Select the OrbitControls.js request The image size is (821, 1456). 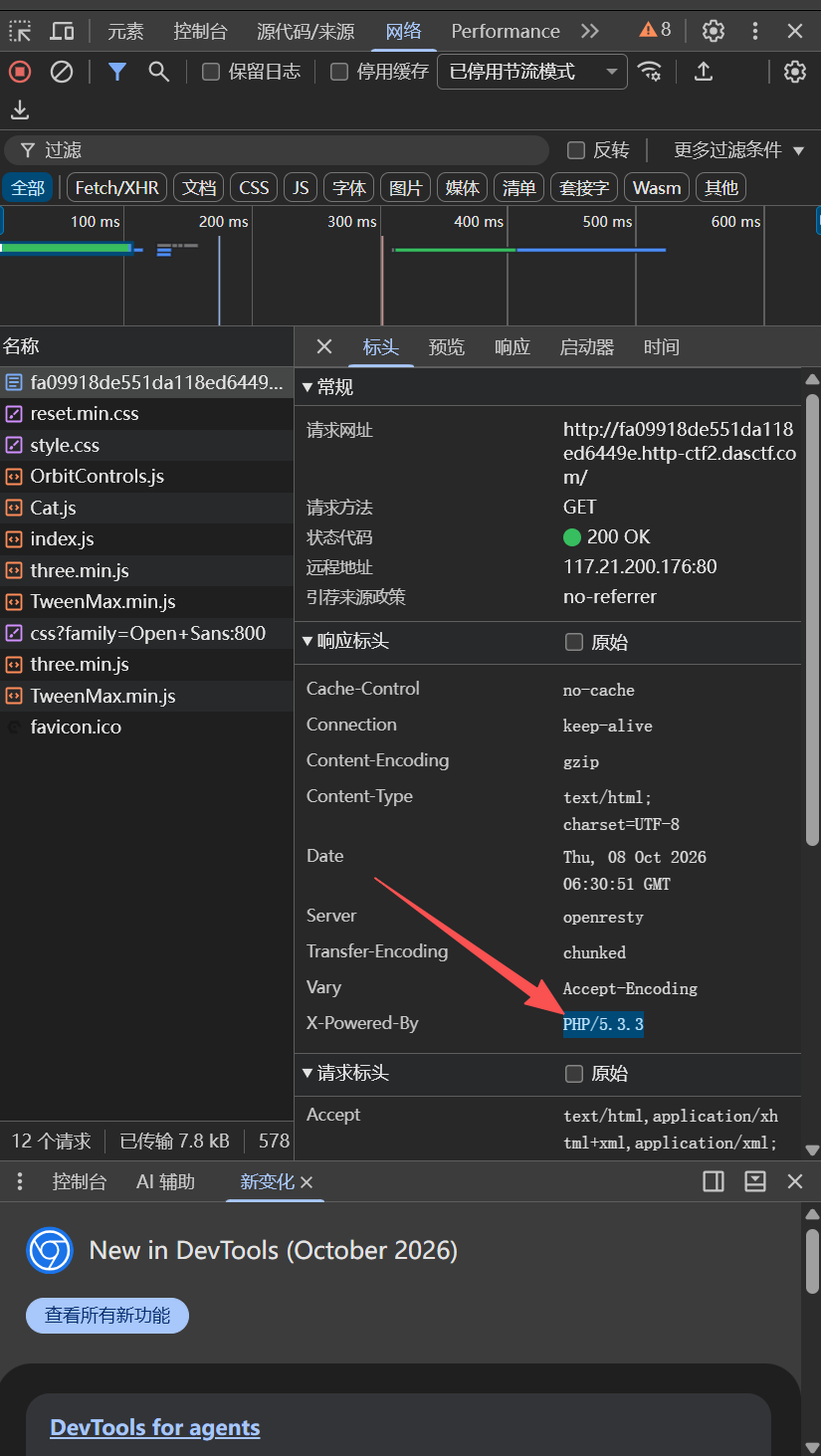147,476
